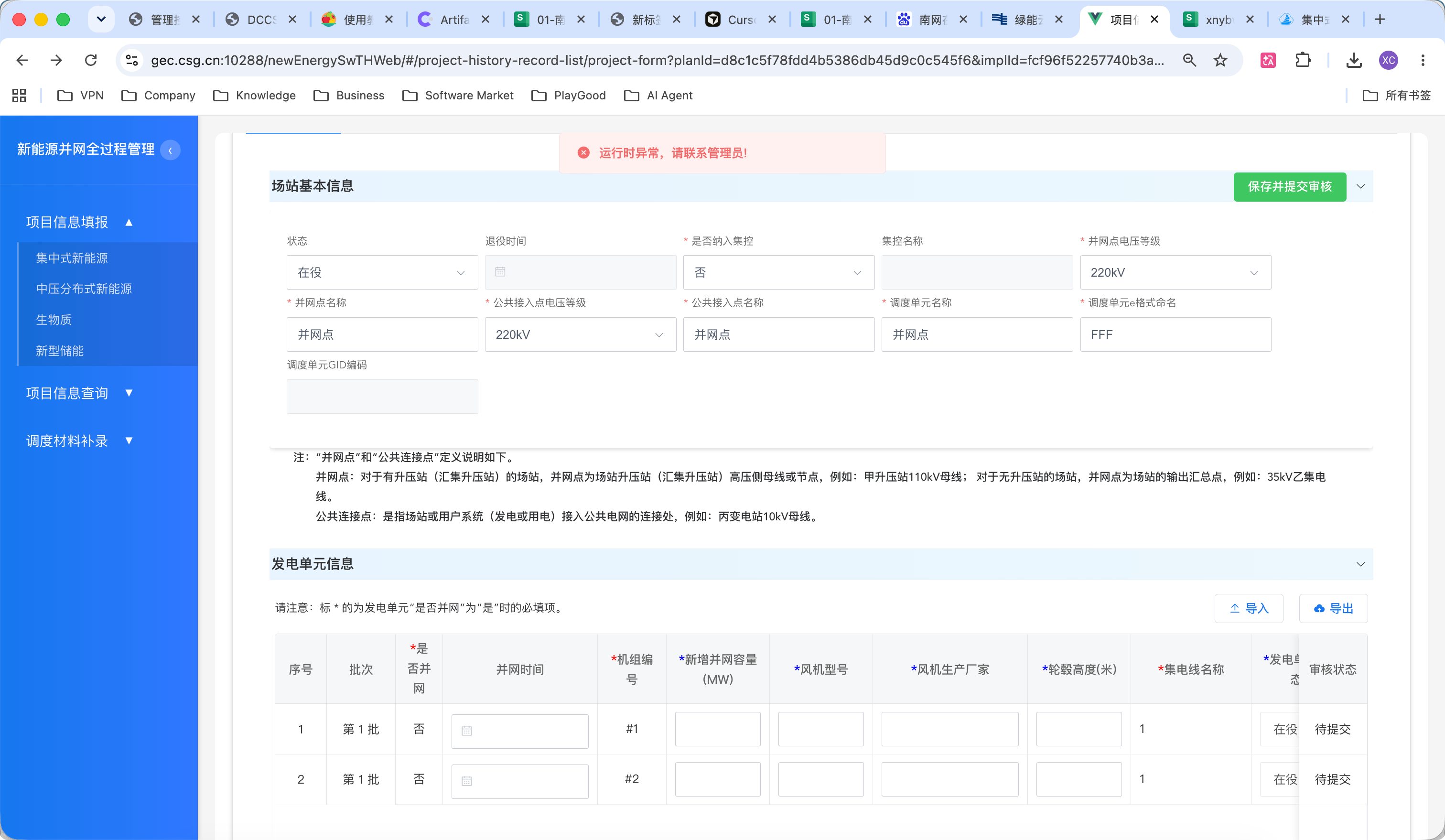Open the tab search dropdown arrow
This screenshot has height=840, width=1445.
click(x=101, y=20)
